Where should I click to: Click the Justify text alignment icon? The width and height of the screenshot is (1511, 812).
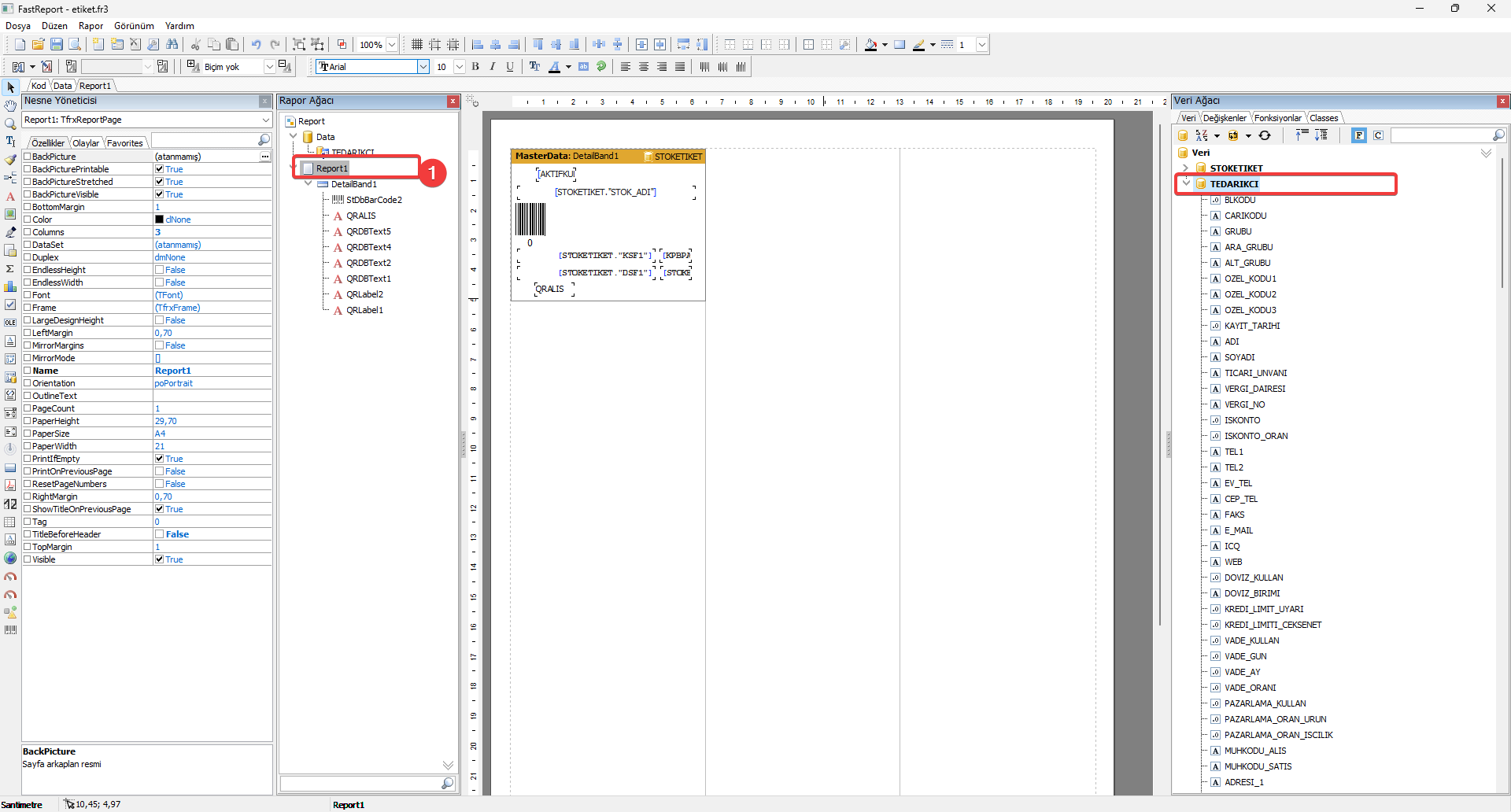point(680,67)
